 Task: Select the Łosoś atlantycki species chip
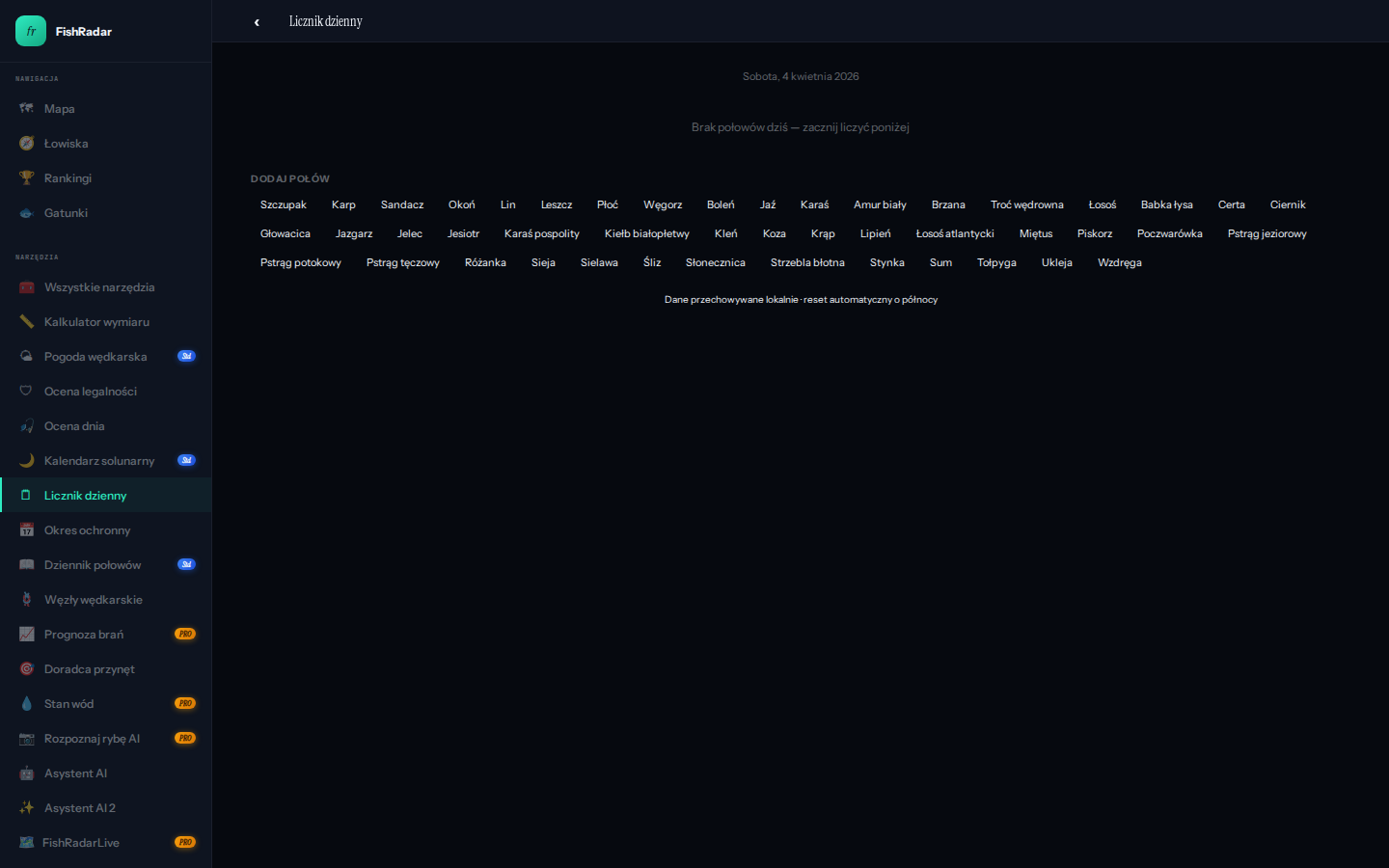coord(954,233)
